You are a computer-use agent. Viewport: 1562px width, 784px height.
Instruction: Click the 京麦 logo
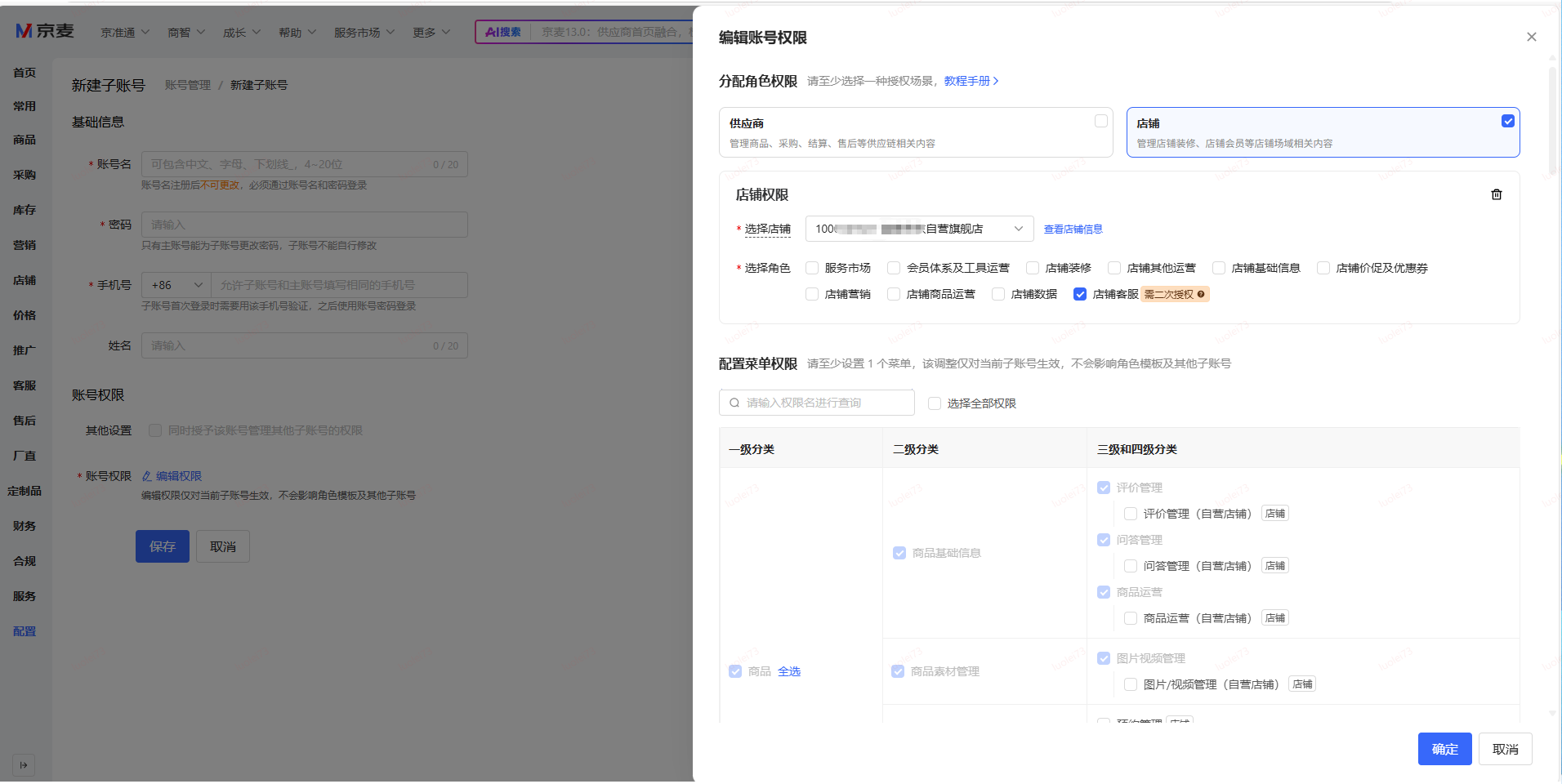click(45, 31)
